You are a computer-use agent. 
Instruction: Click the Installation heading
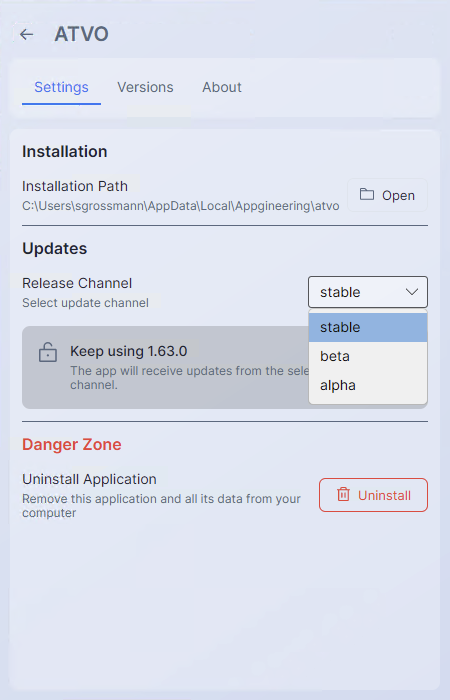[65, 151]
